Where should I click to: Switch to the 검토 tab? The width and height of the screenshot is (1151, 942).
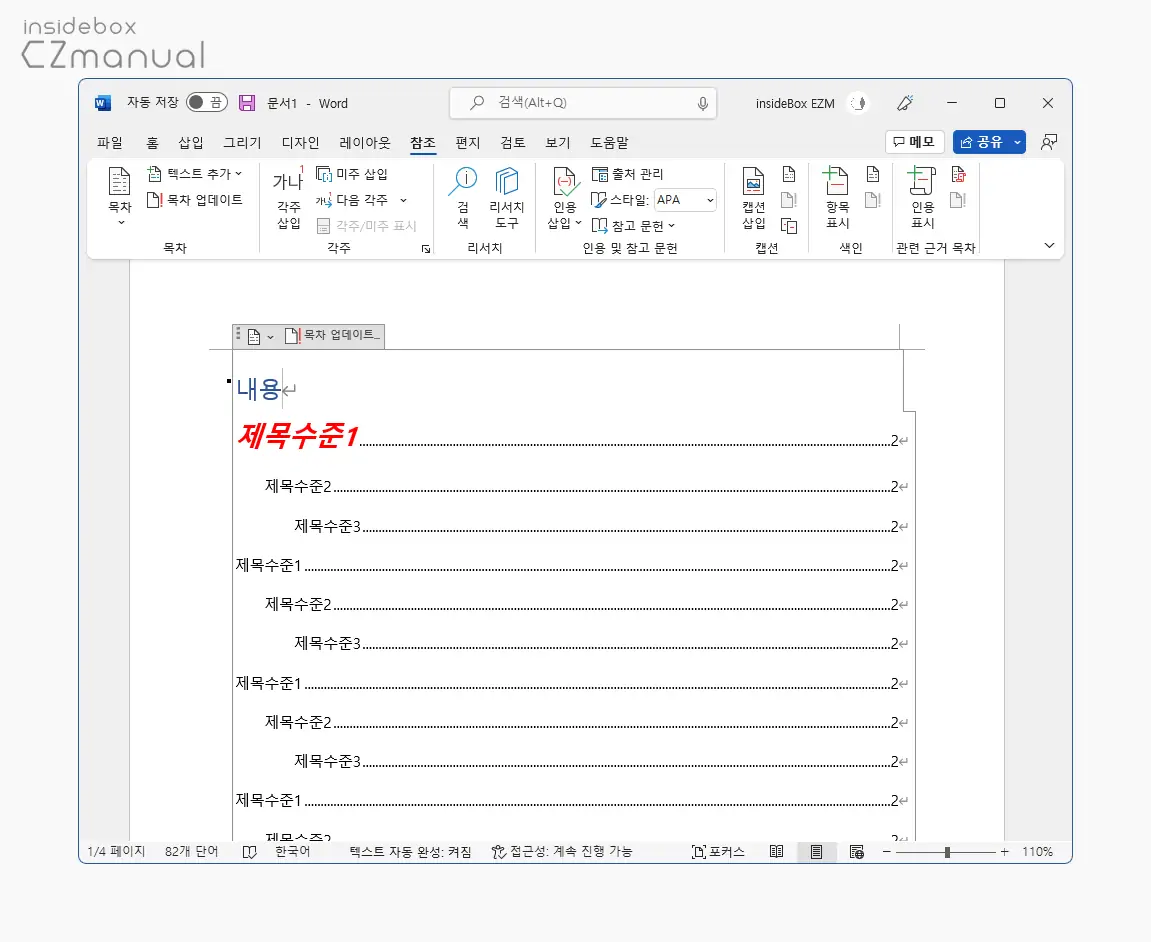pyautogui.click(x=512, y=142)
